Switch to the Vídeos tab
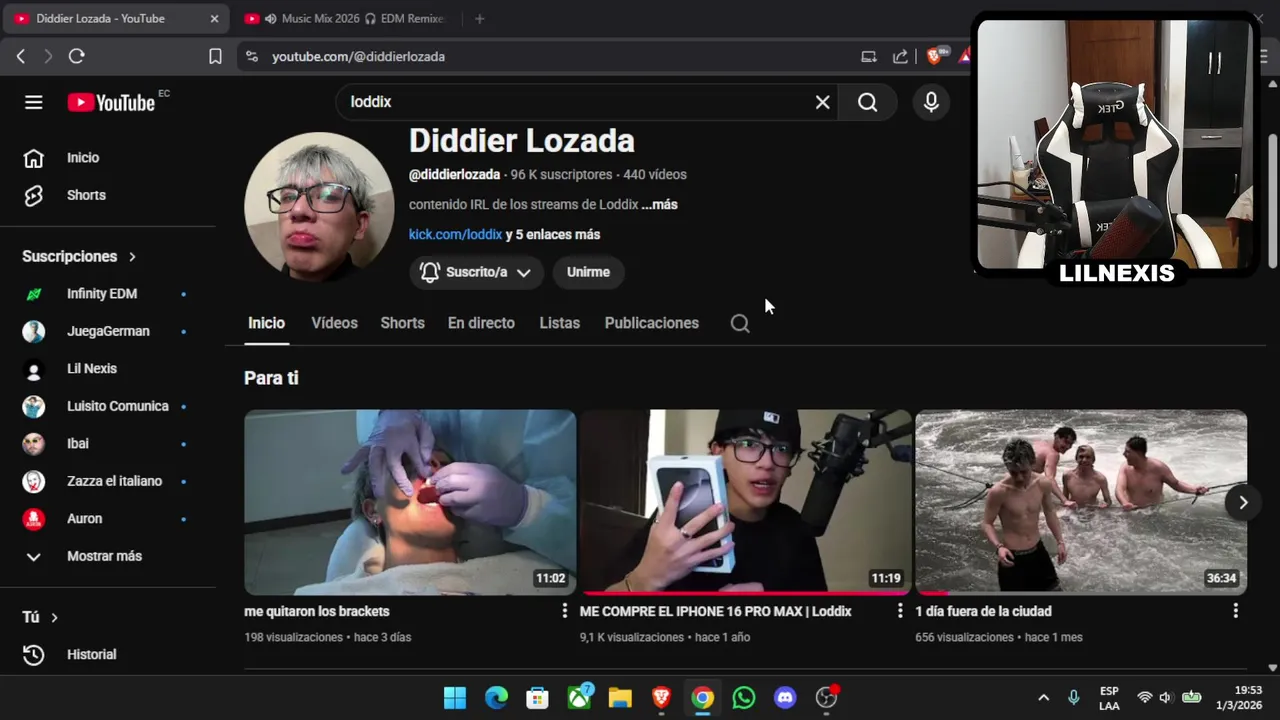 tap(334, 323)
